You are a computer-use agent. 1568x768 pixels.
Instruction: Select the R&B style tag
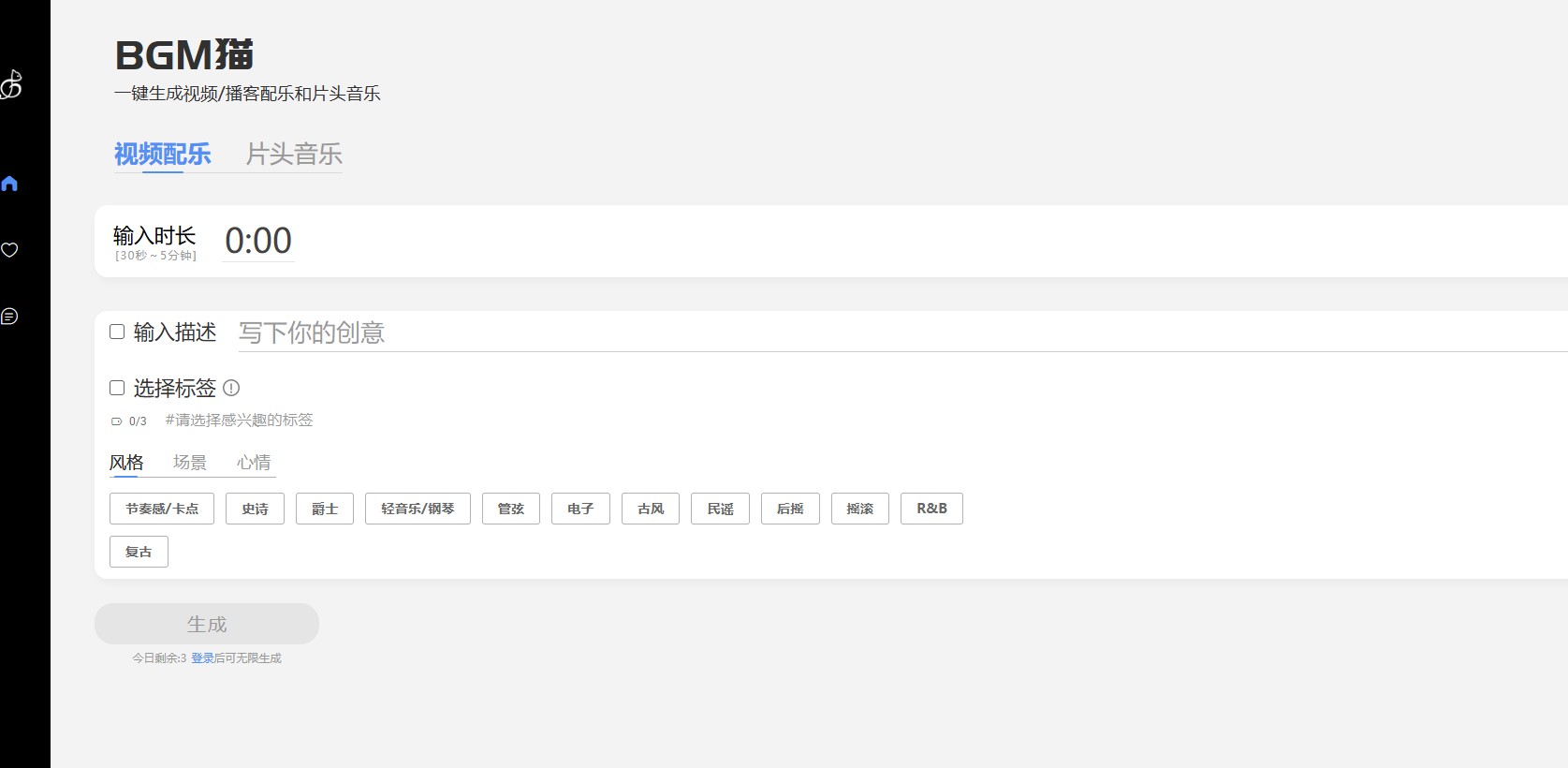click(x=931, y=509)
